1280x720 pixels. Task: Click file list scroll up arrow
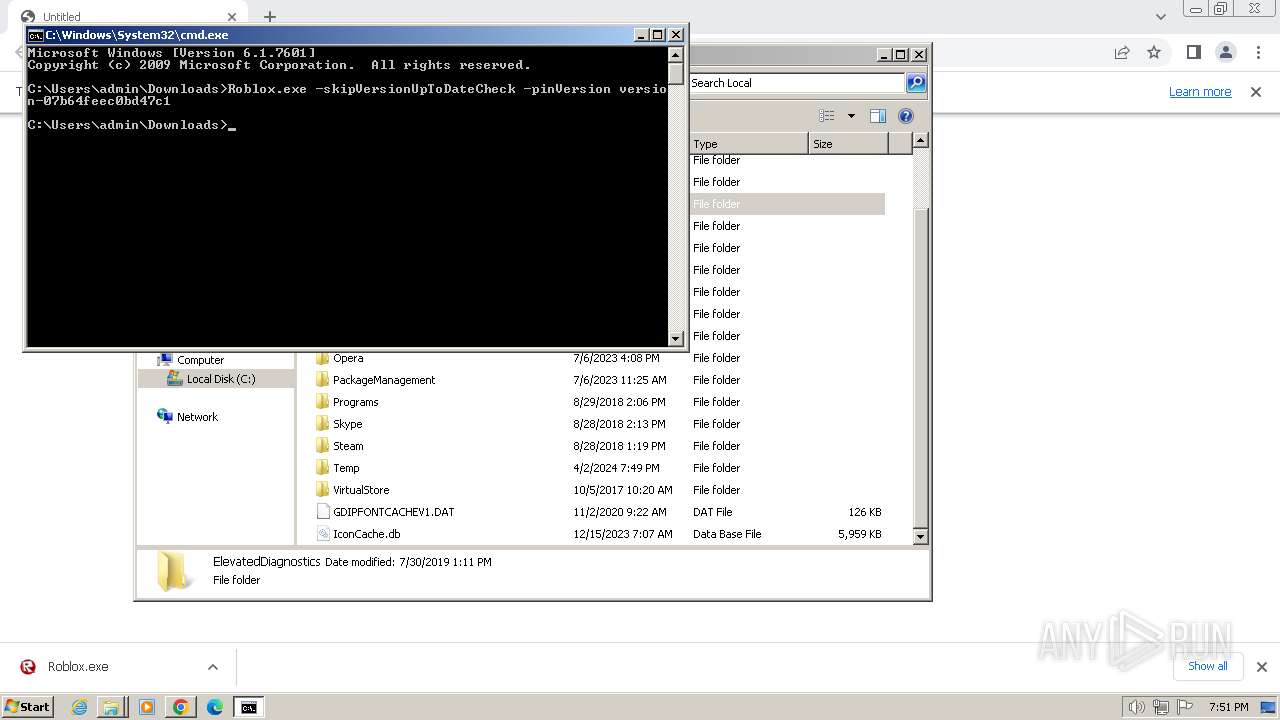click(x=921, y=141)
